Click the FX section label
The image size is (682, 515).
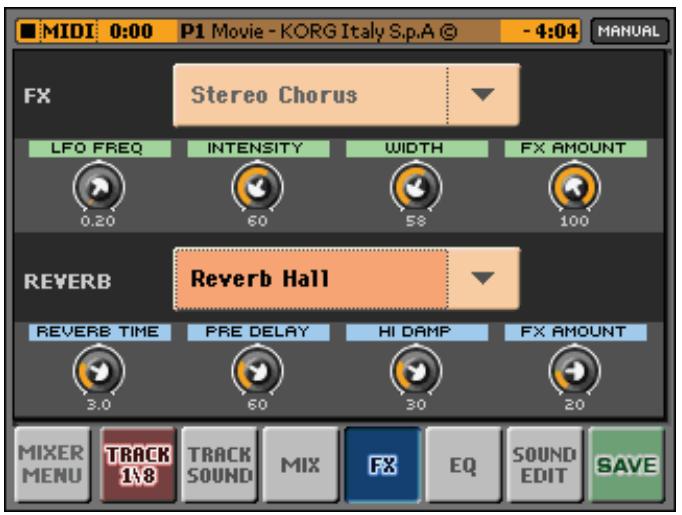tap(37, 96)
